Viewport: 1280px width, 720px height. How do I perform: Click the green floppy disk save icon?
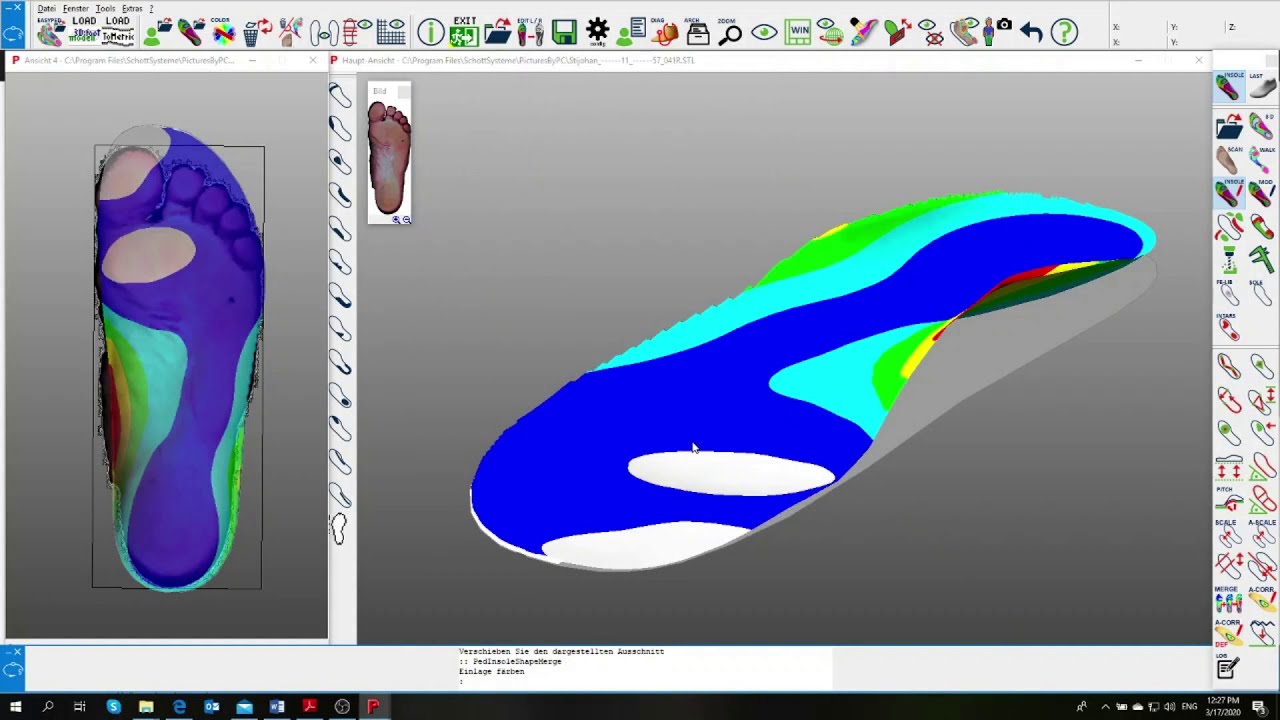[x=564, y=32]
